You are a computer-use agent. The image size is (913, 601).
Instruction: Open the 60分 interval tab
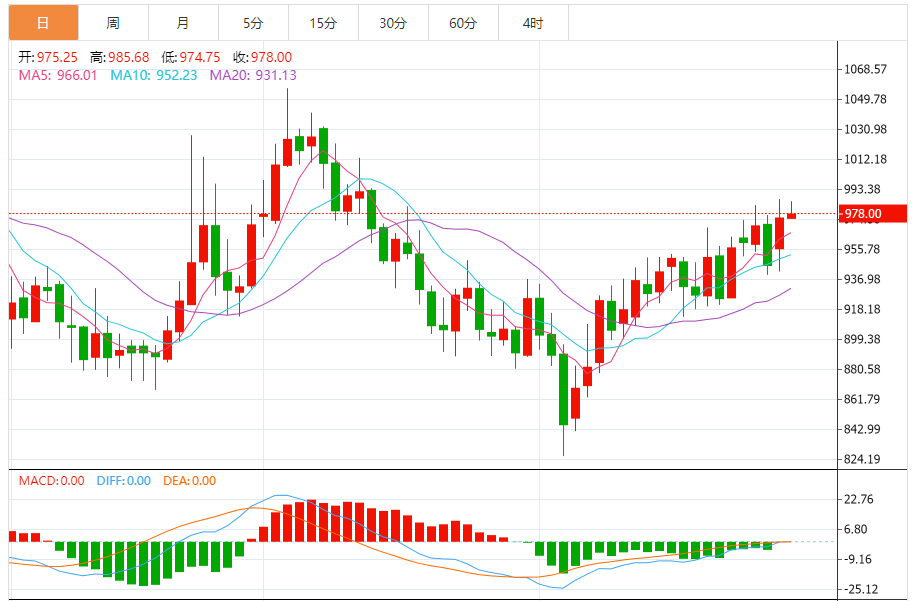pyautogui.click(x=463, y=23)
